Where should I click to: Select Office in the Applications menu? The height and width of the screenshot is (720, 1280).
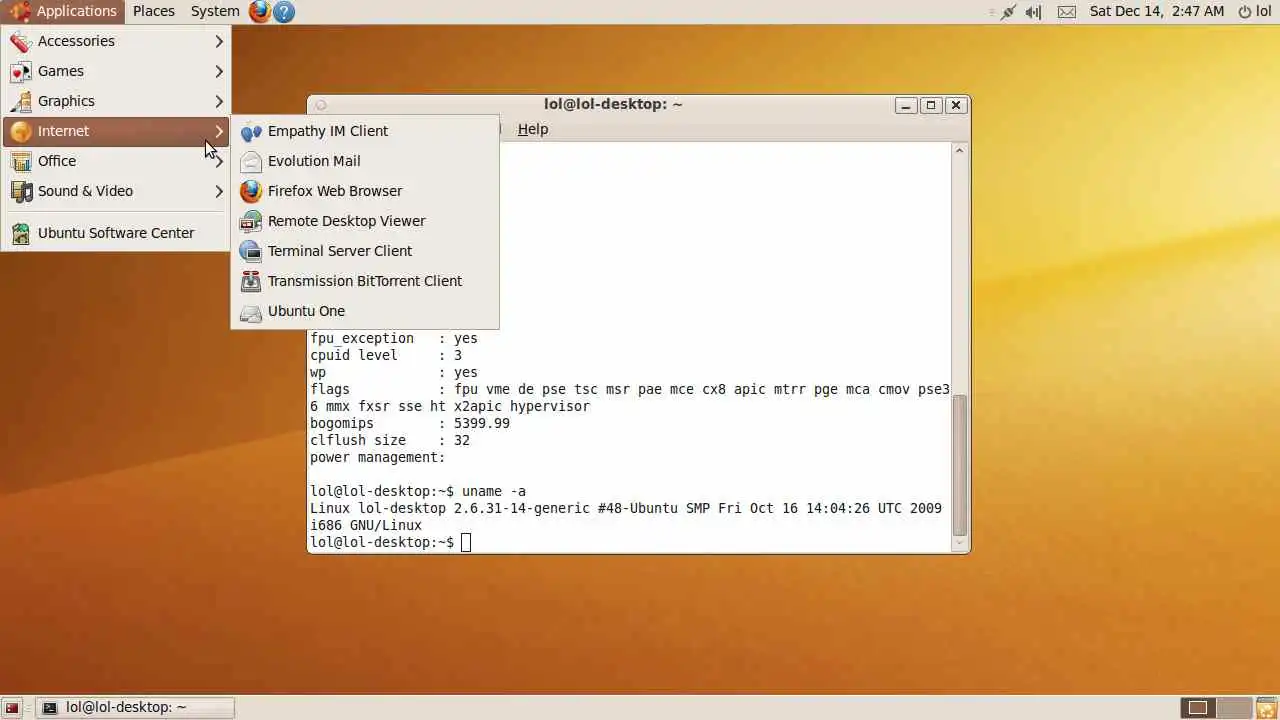click(116, 161)
